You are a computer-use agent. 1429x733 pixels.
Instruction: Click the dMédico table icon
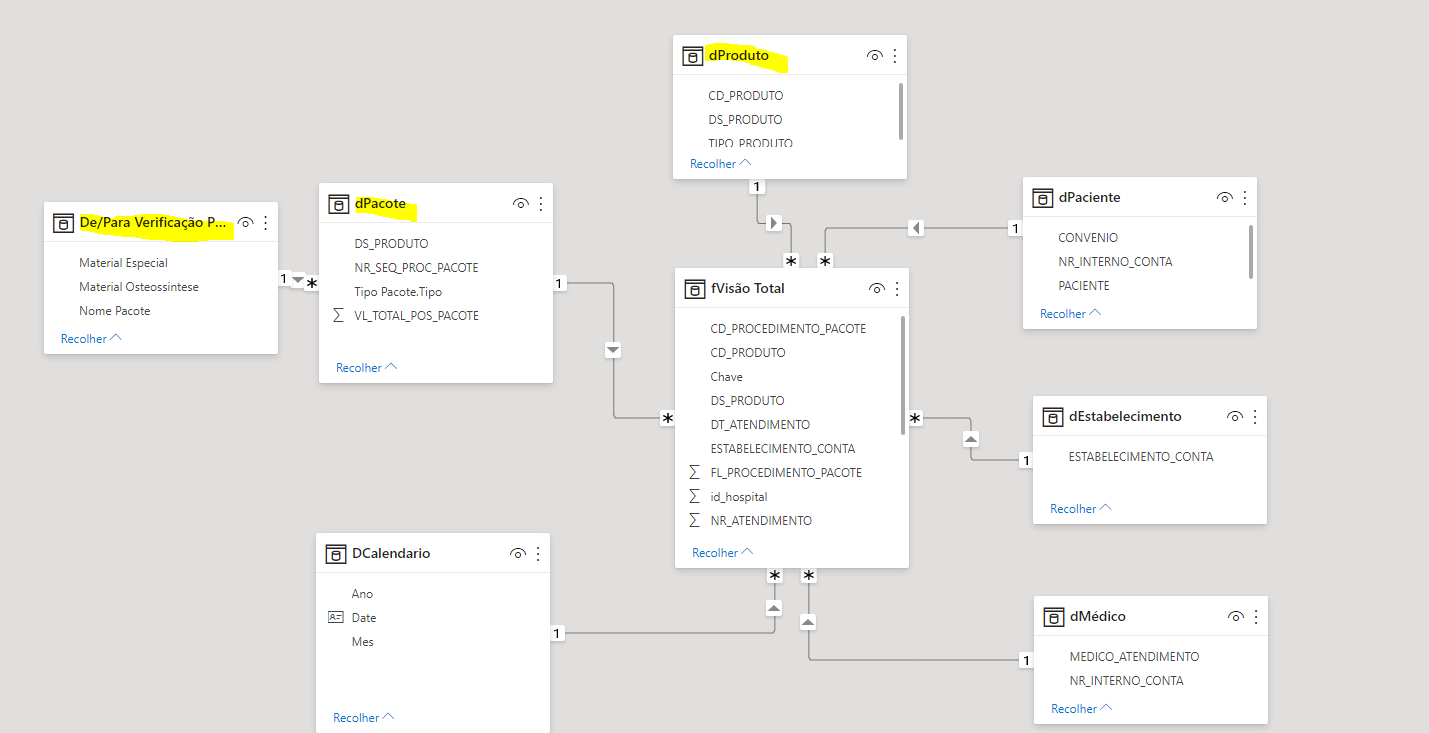(x=1053, y=617)
